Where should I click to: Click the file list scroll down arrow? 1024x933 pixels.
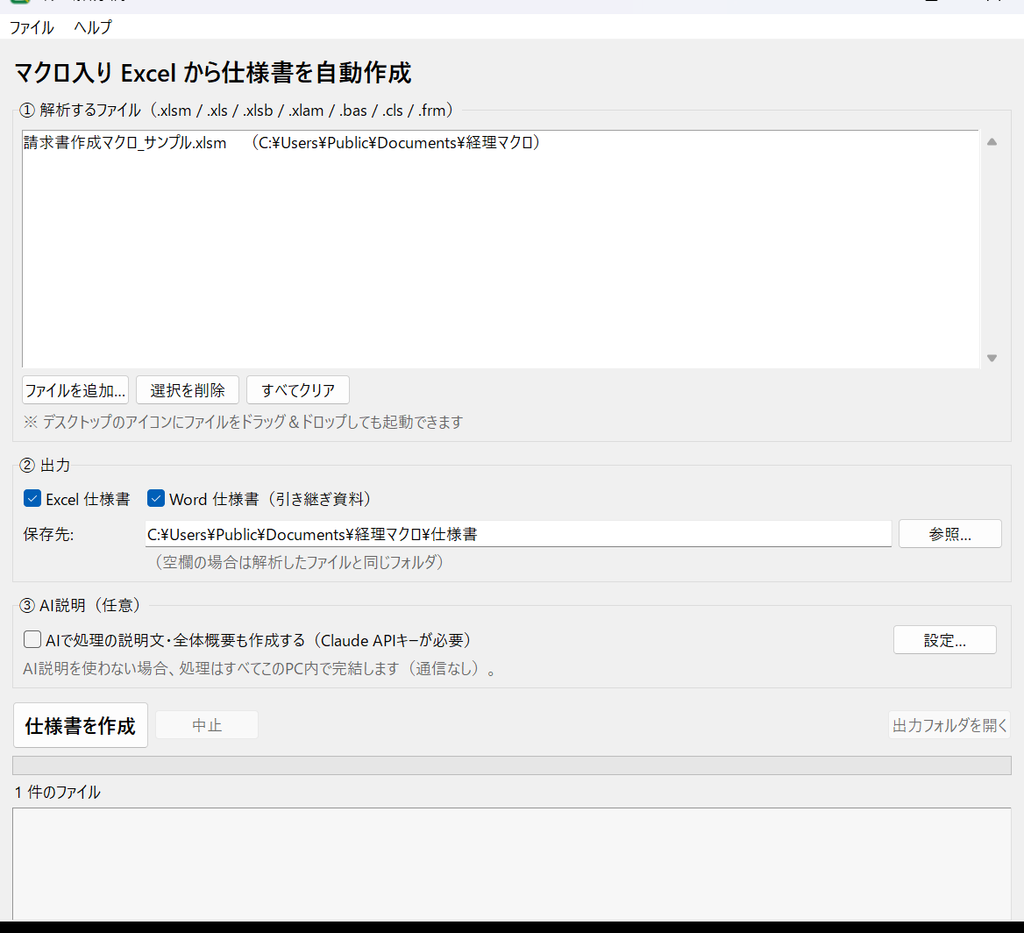click(x=992, y=358)
